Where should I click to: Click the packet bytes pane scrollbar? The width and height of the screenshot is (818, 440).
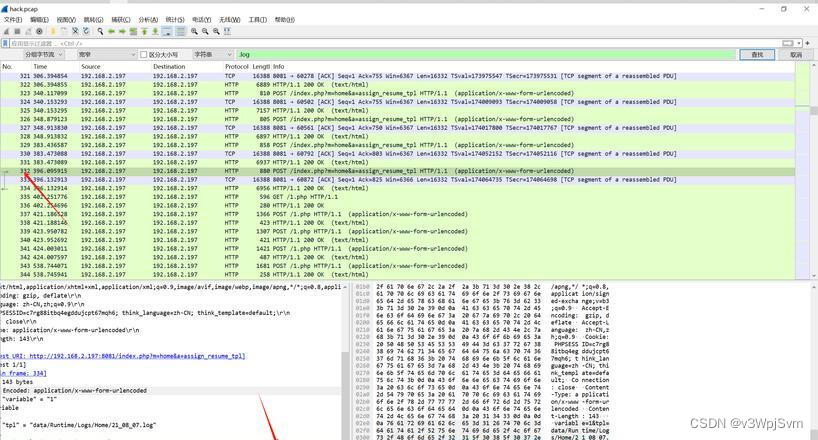click(x=814, y=362)
